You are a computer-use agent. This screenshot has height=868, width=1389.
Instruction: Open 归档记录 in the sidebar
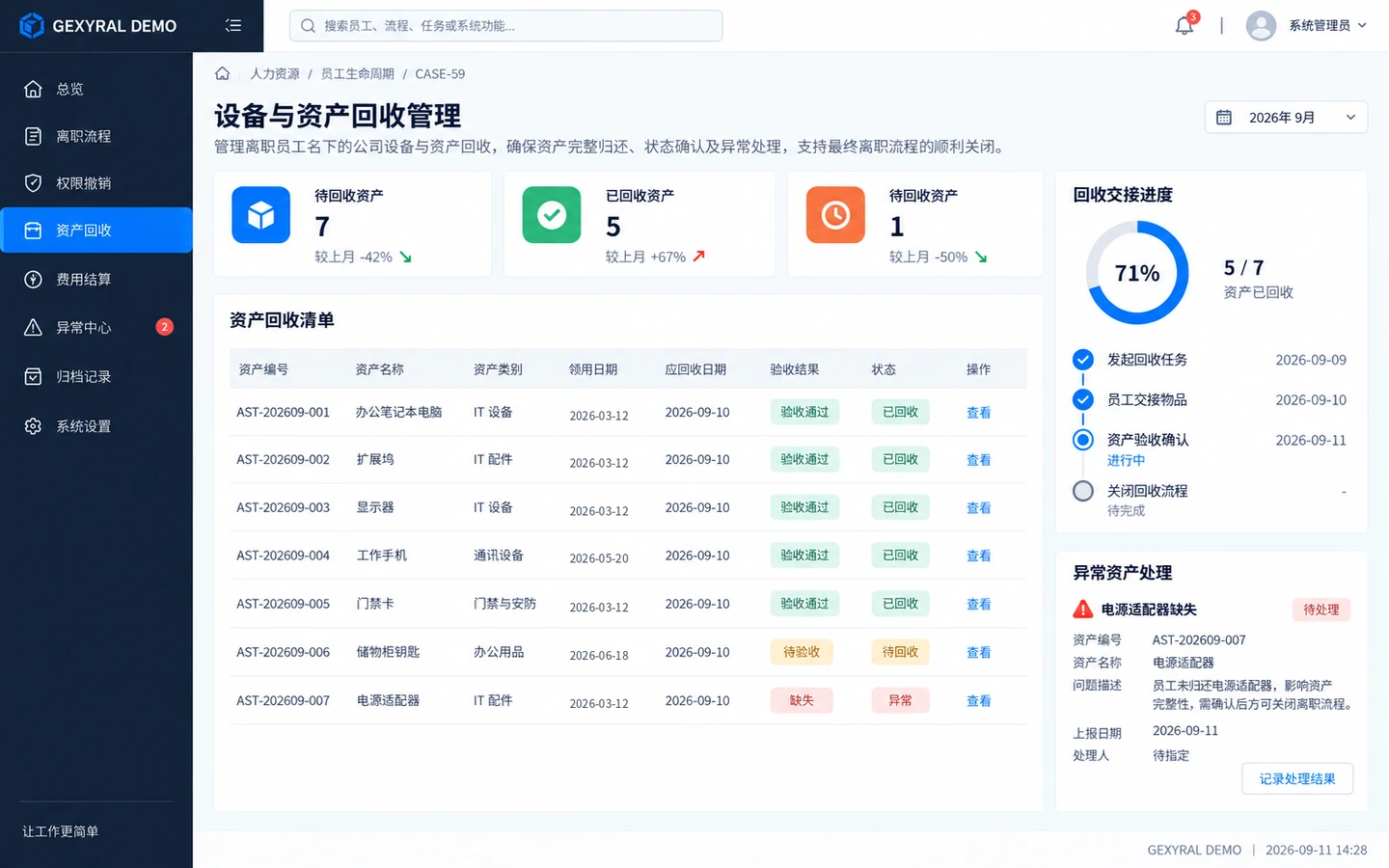[x=96, y=376]
